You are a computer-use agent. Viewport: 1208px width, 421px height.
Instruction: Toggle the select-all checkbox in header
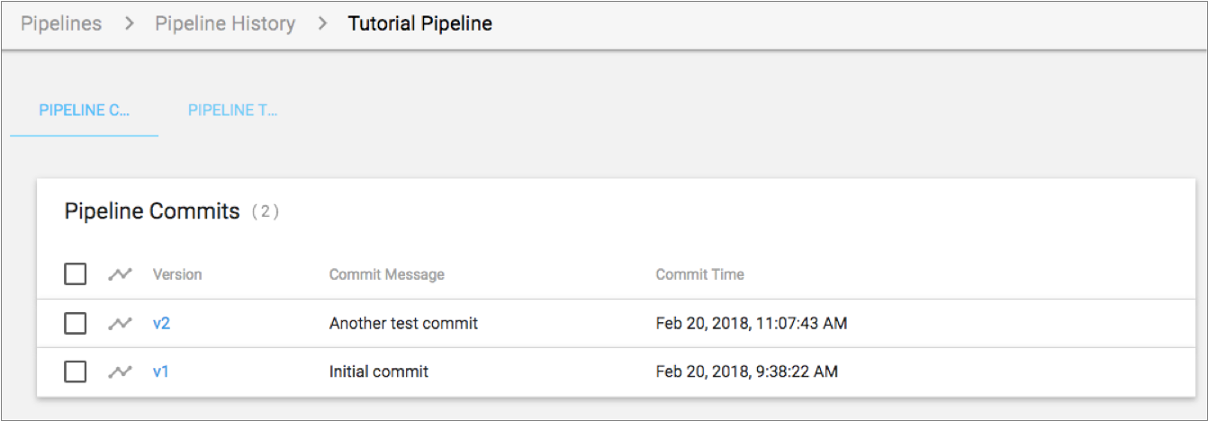pyautogui.click(x=75, y=274)
